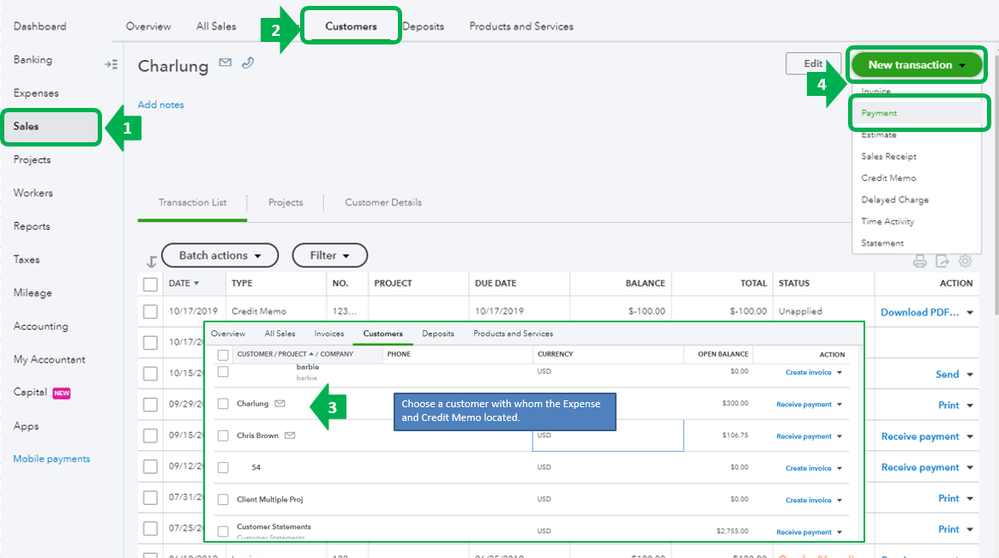Open Dashboard in the sidebar
The height and width of the screenshot is (558, 999).
tap(40, 26)
